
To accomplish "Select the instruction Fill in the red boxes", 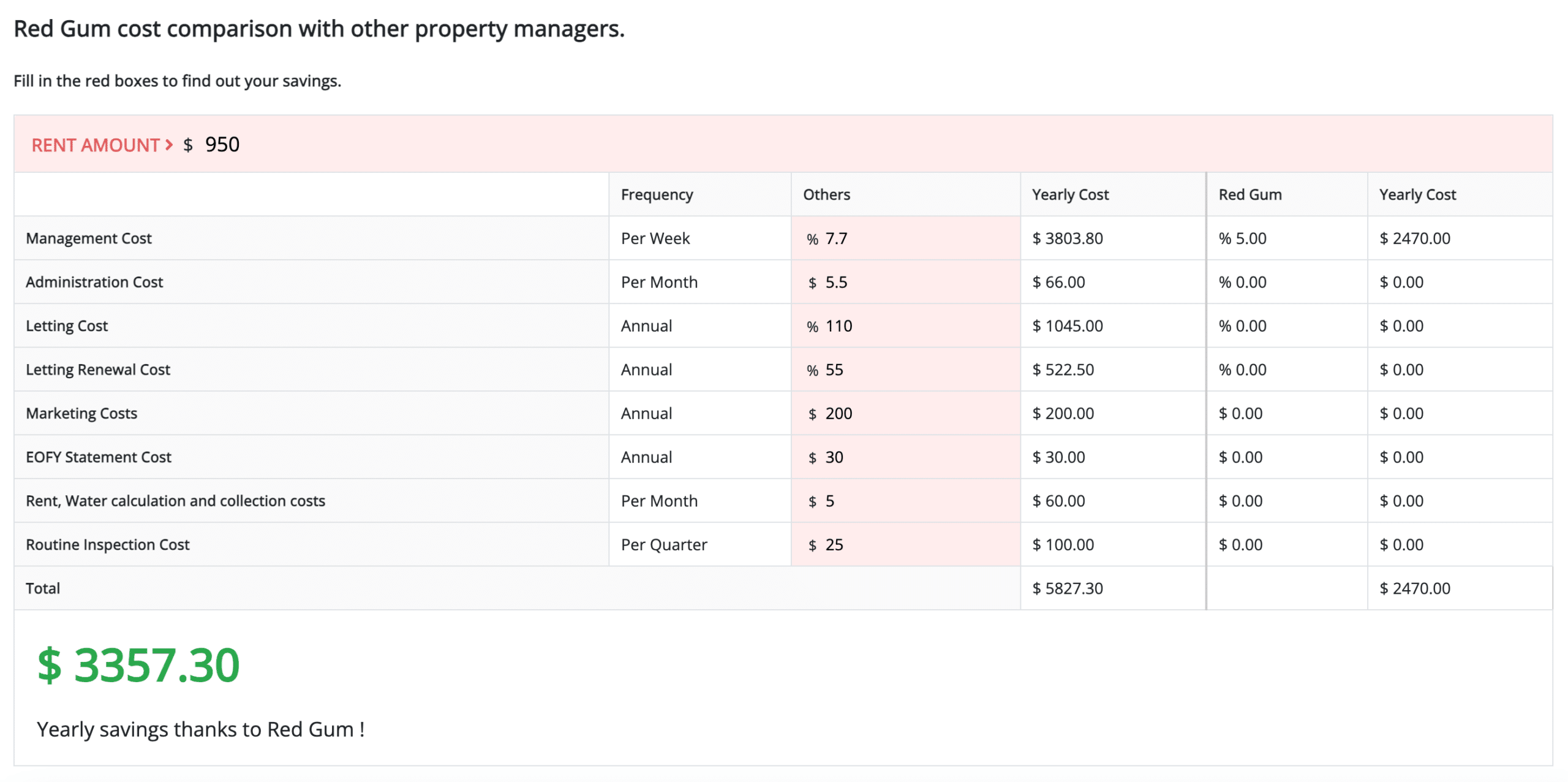I will (177, 81).
